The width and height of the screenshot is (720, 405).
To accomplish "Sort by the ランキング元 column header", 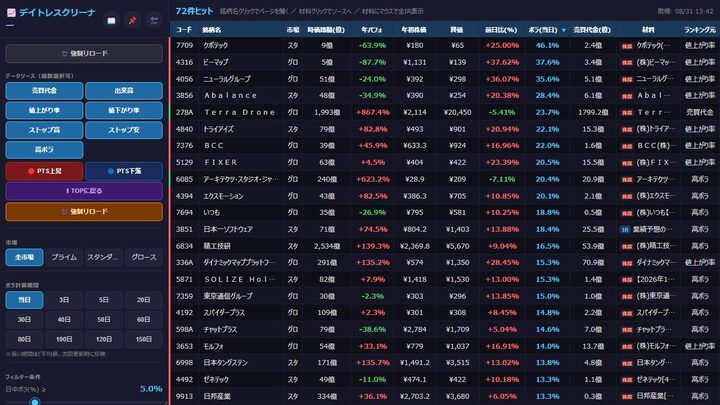I will [x=700, y=30].
